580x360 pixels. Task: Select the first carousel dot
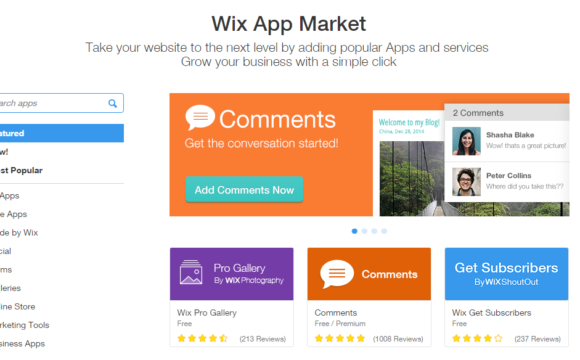pos(354,231)
